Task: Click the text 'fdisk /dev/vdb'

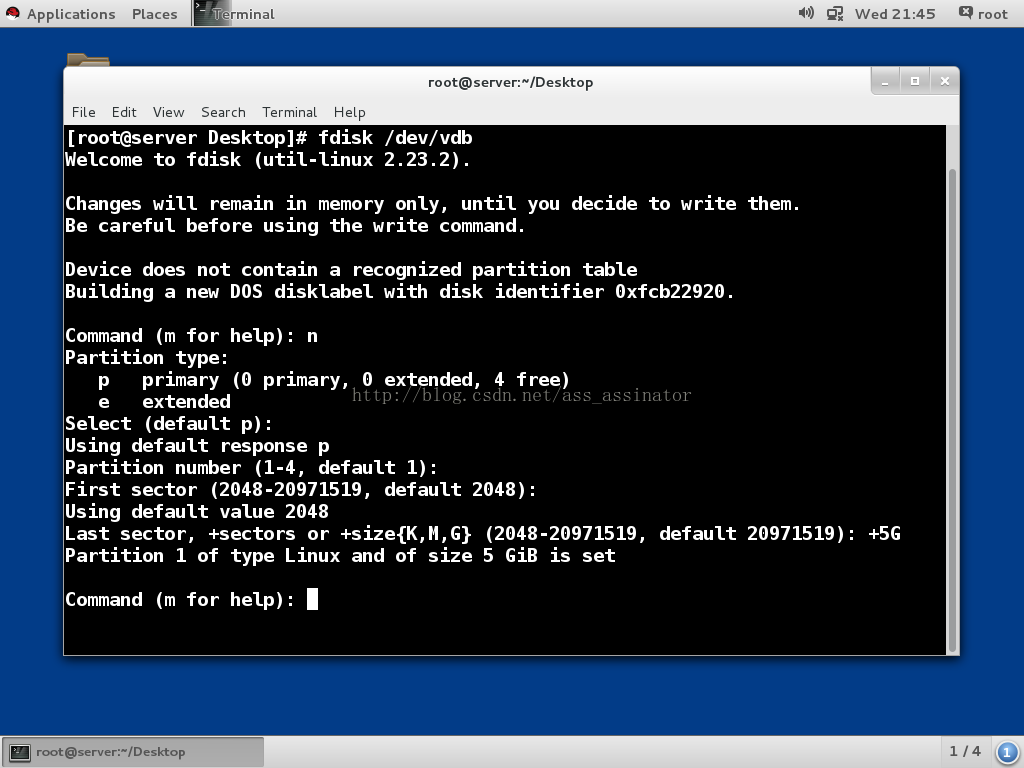Action: 395,138
